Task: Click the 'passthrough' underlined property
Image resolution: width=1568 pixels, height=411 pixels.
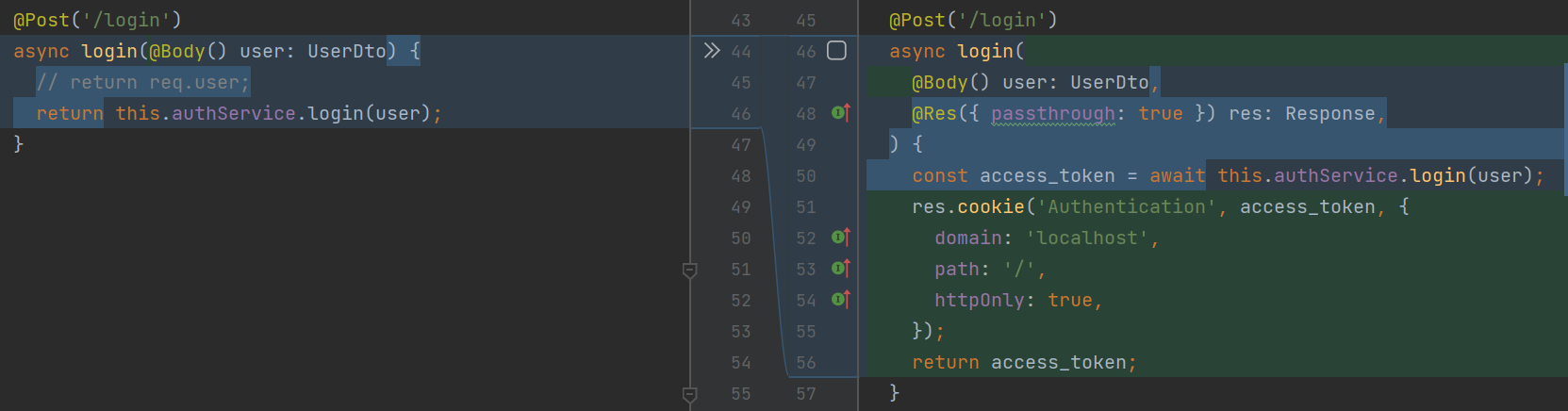Action: 1053,114
